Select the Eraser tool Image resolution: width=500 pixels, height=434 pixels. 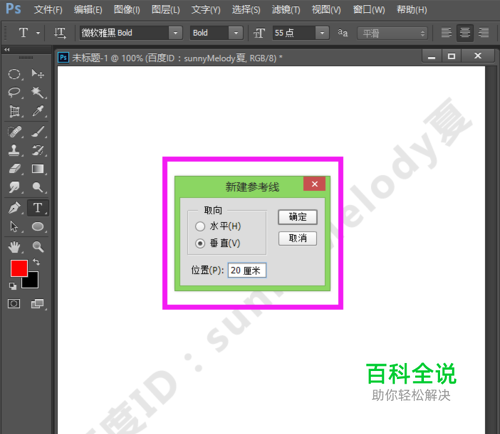point(14,169)
